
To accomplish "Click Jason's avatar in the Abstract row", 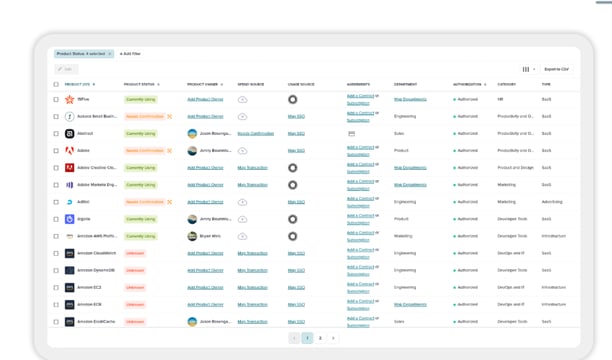I will [x=192, y=134].
